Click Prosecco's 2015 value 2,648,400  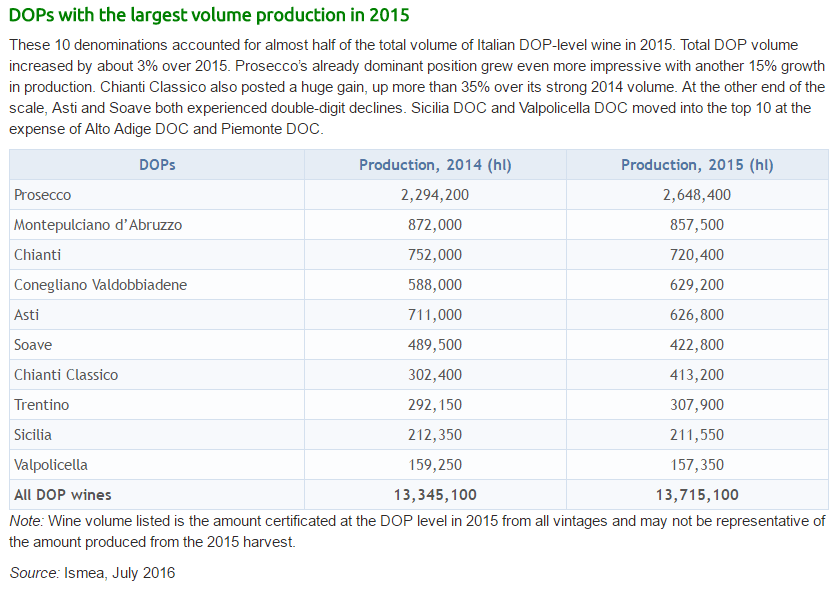[697, 195]
